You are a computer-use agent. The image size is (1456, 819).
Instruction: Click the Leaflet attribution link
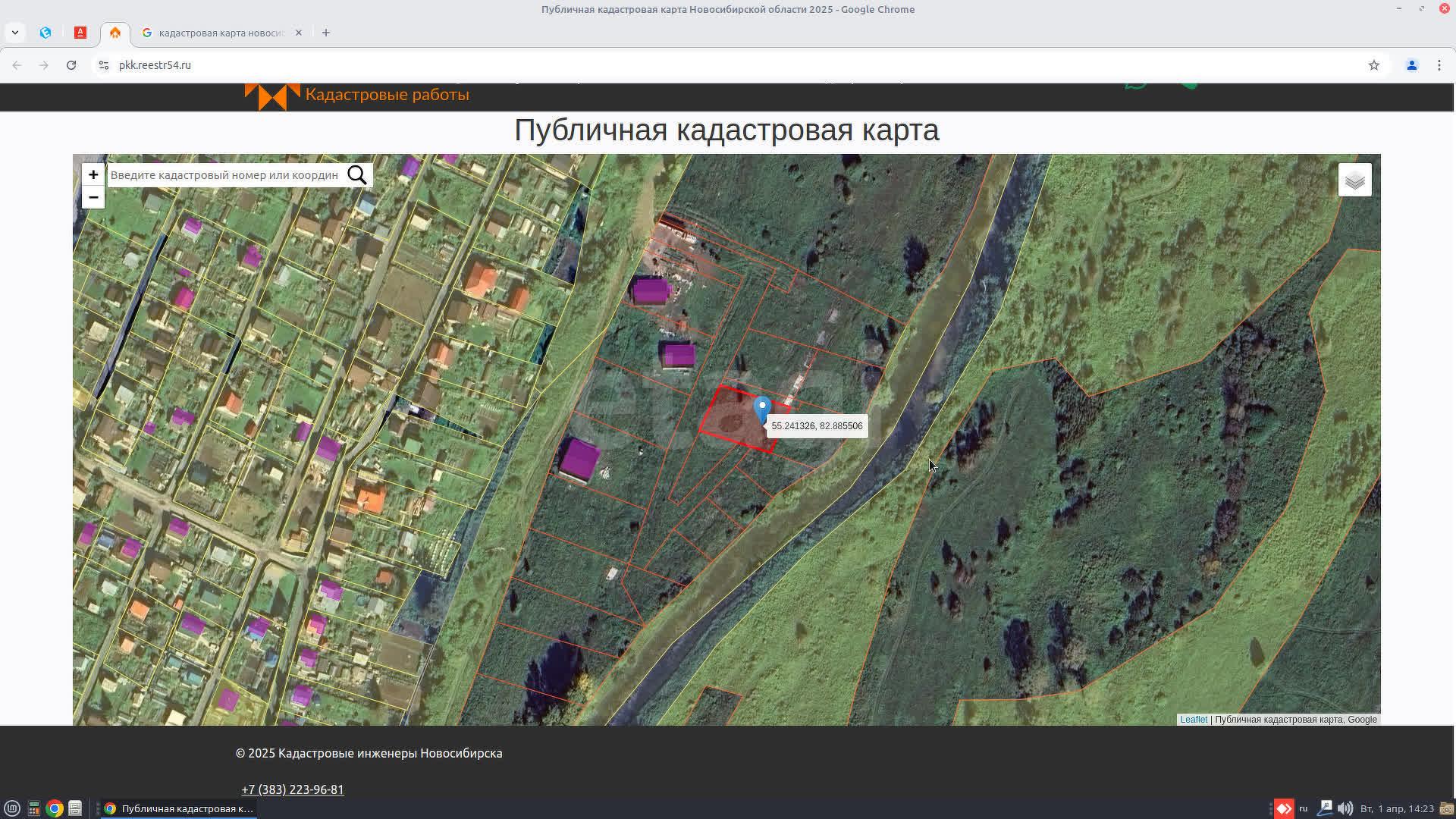pos(1193,720)
